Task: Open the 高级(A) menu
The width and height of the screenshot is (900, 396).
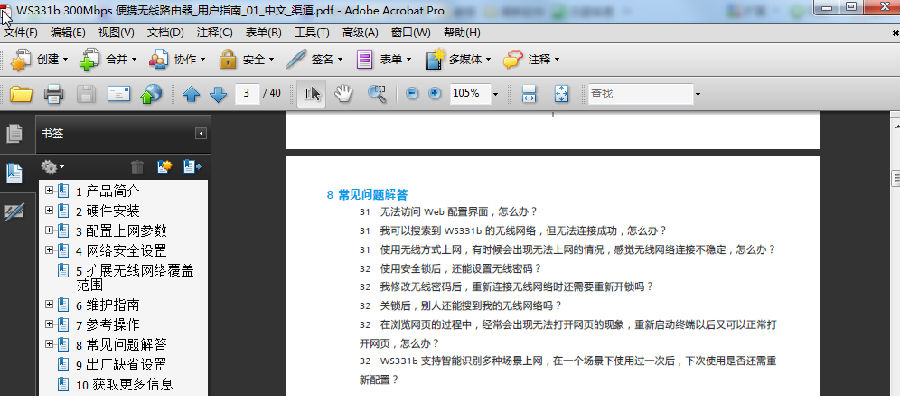Action: pos(360,33)
